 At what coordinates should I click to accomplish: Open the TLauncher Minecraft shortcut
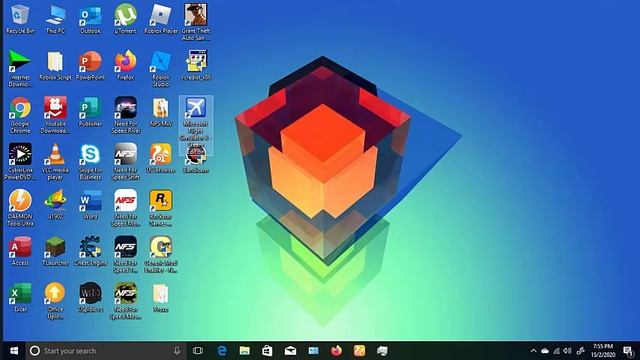point(55,251)
